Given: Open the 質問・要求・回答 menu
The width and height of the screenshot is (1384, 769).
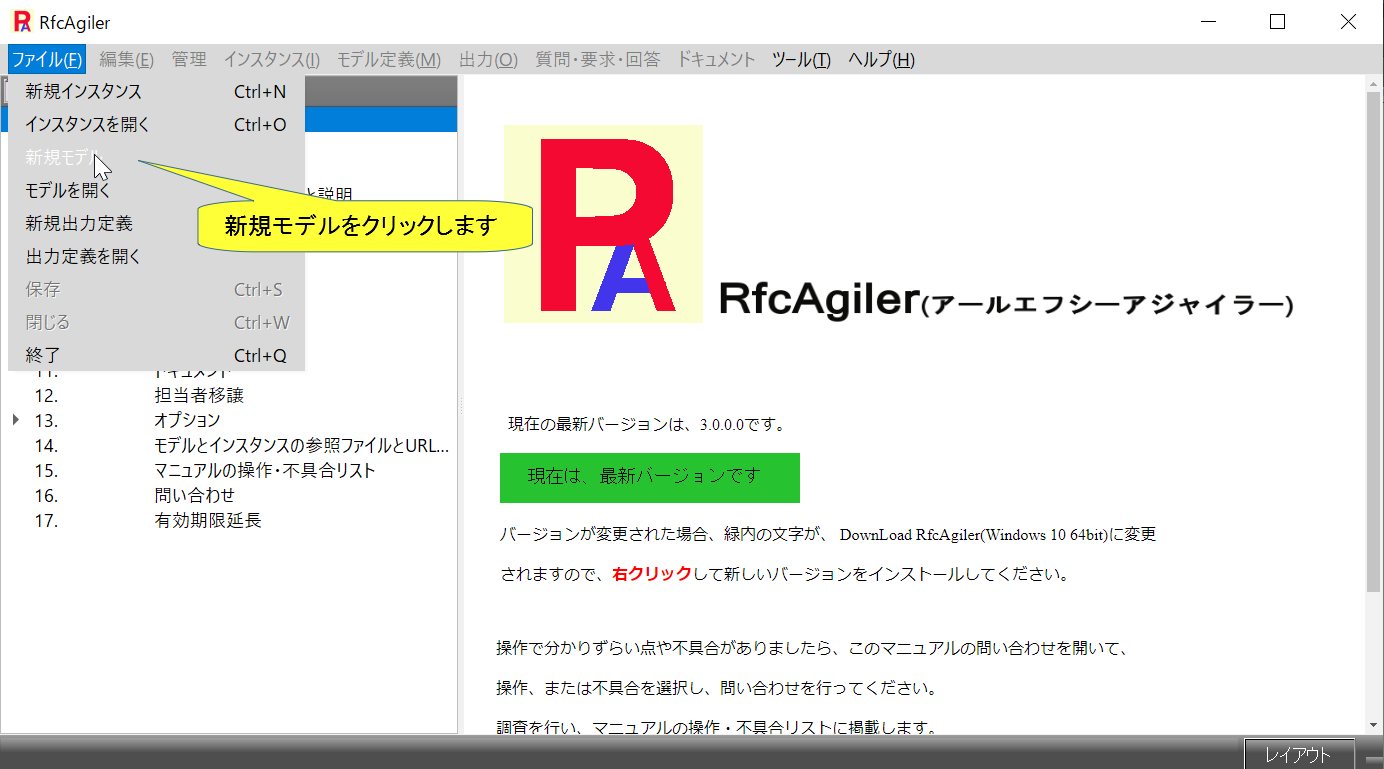Looking at the screenshot, I should pyautogui.click(x=598, y=60).
